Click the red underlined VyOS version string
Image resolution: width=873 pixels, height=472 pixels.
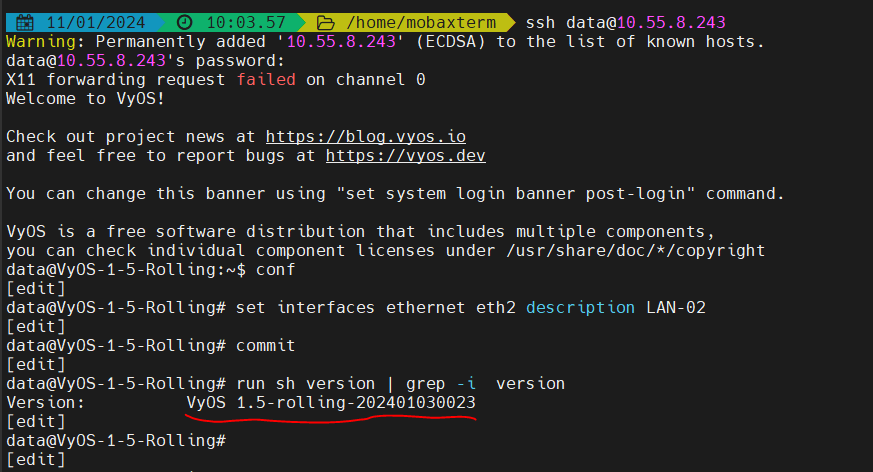pyautogui.click(x=331, y=402)
